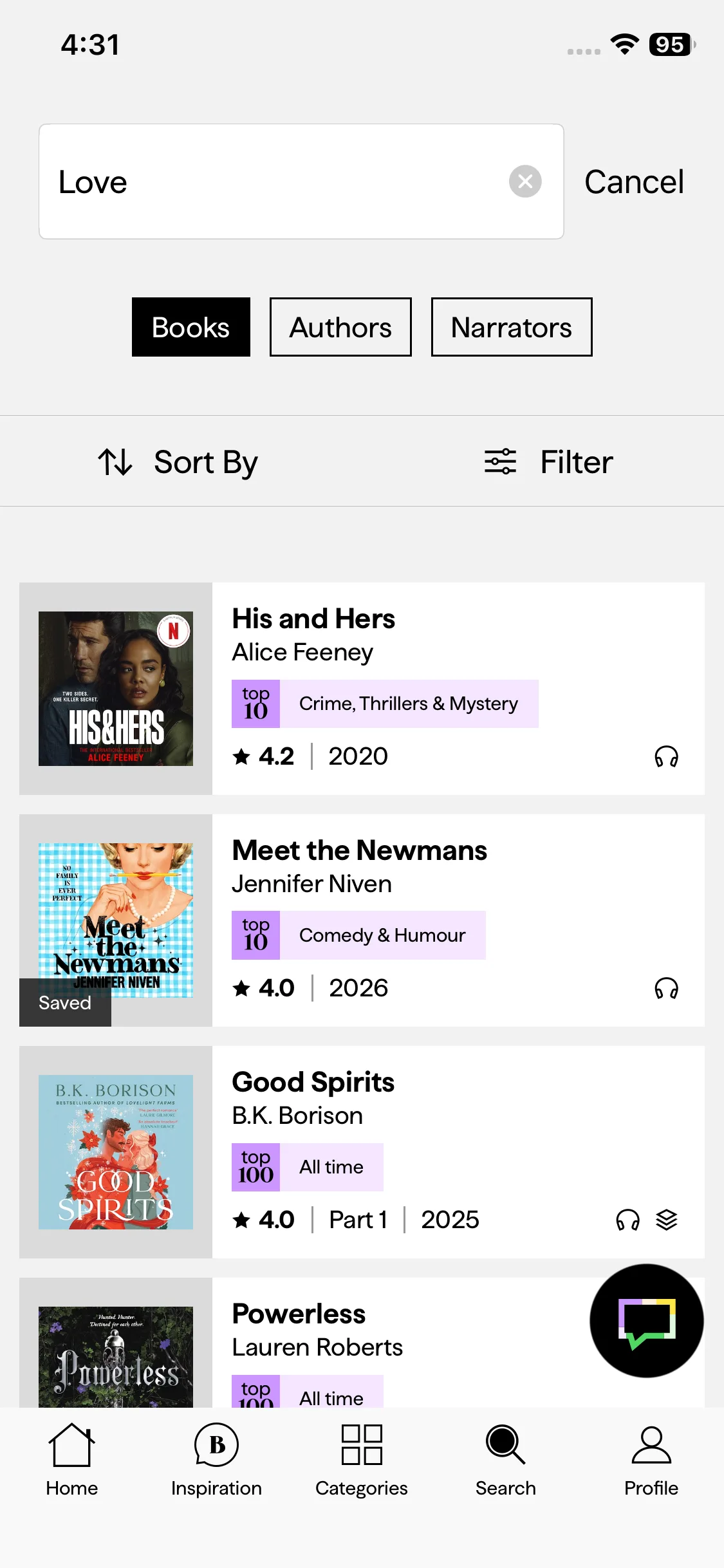
Task: Select the Books filter tab
Action: point(191,327)
